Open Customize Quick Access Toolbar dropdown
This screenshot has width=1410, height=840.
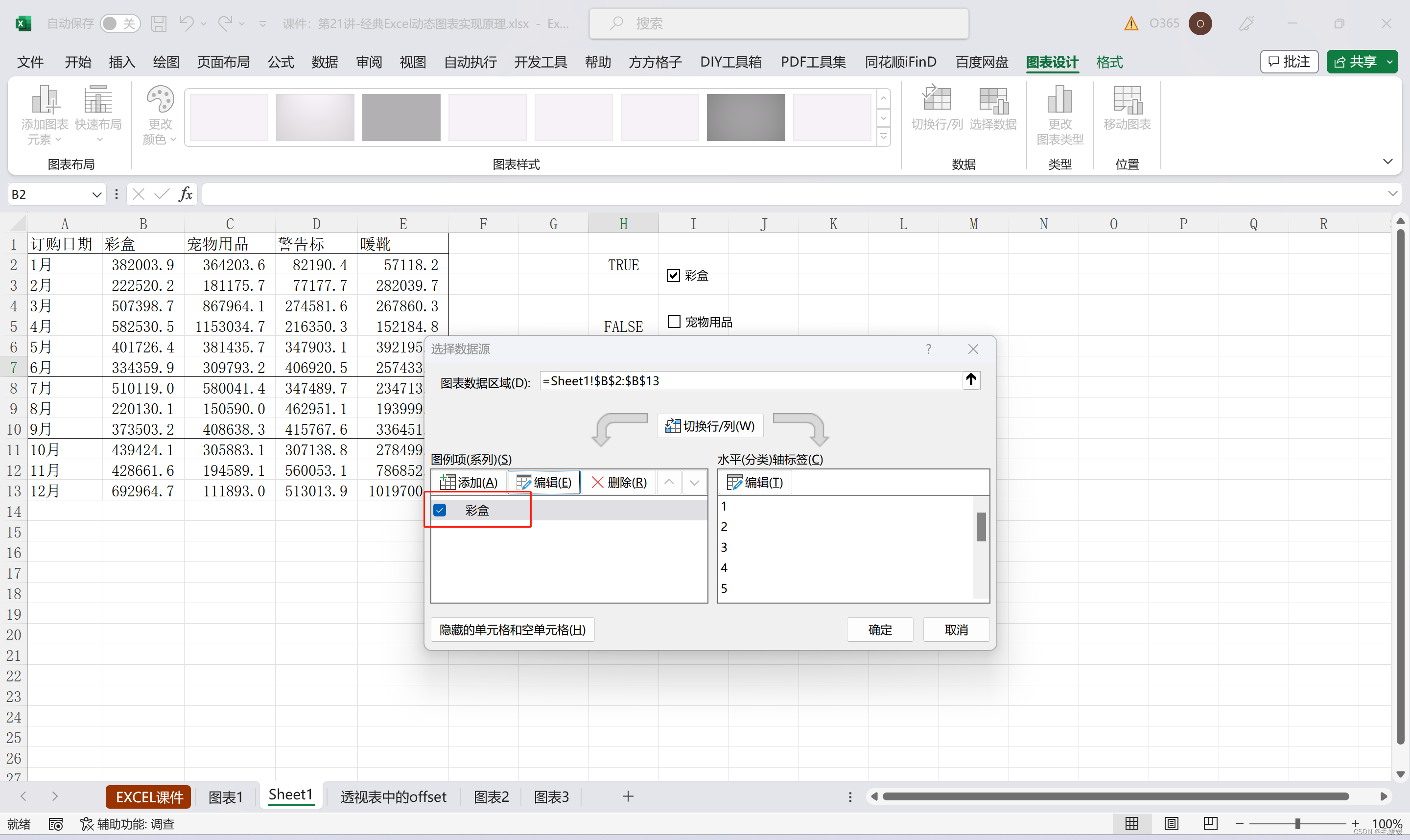click(262, 24)
